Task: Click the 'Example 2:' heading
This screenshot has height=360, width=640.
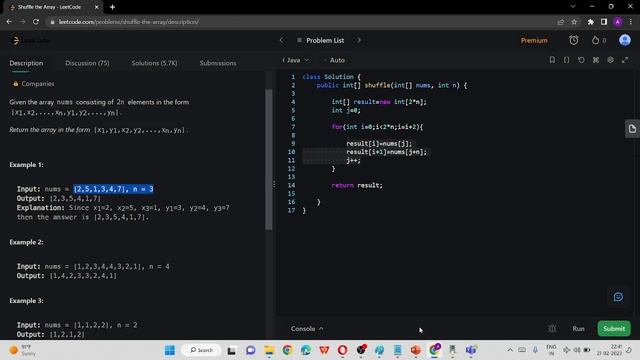Action: click(26, 242)
